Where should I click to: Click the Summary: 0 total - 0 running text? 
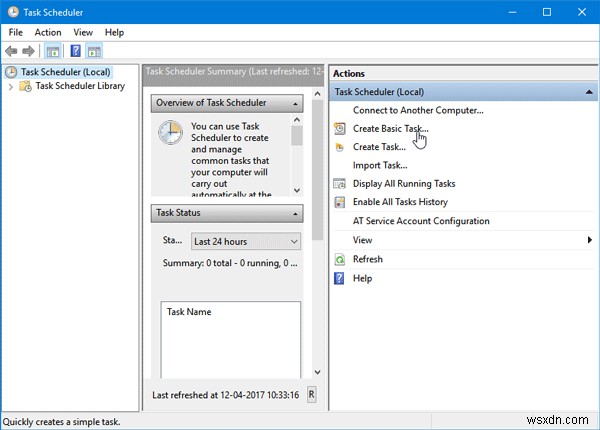pos(230,263)
